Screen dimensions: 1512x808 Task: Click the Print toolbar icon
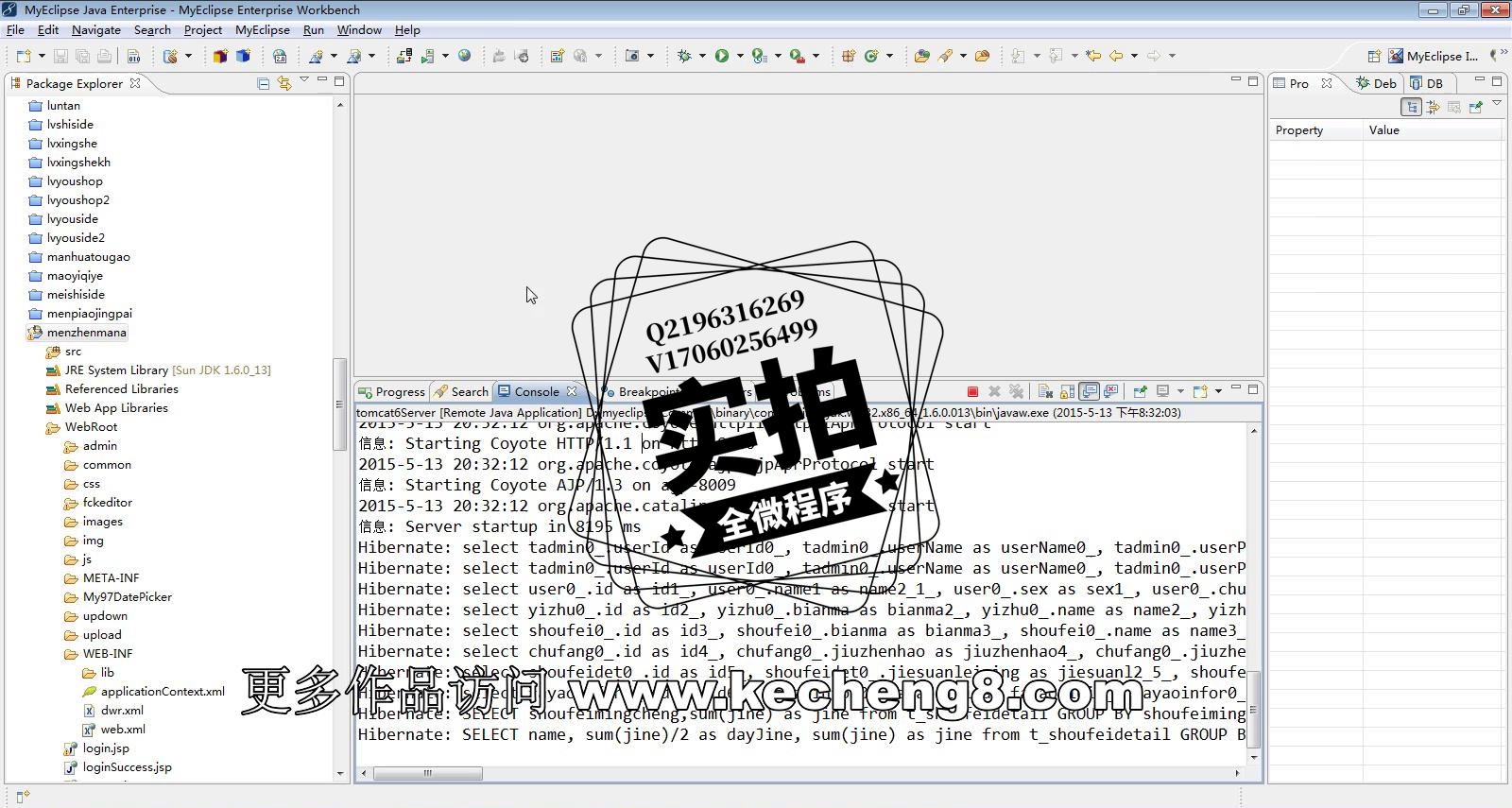pos(104,56)
